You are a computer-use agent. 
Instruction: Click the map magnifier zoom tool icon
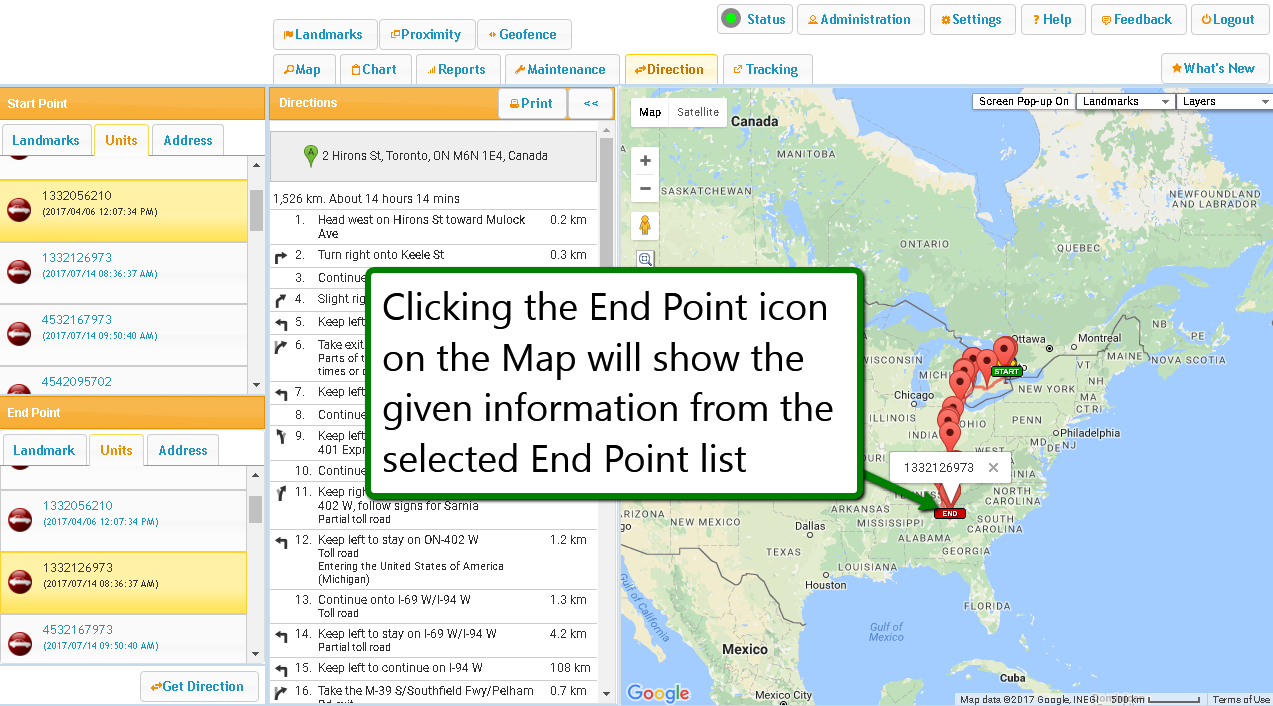[645, 260]
